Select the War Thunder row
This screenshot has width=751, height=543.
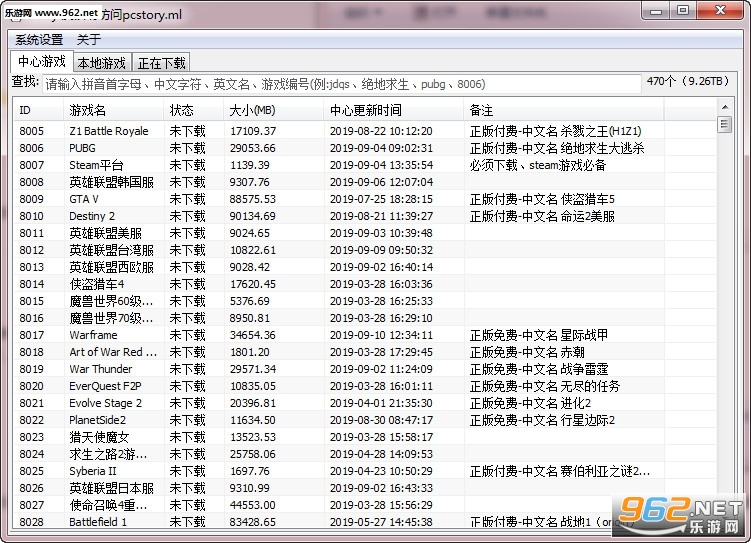[365, 369]
